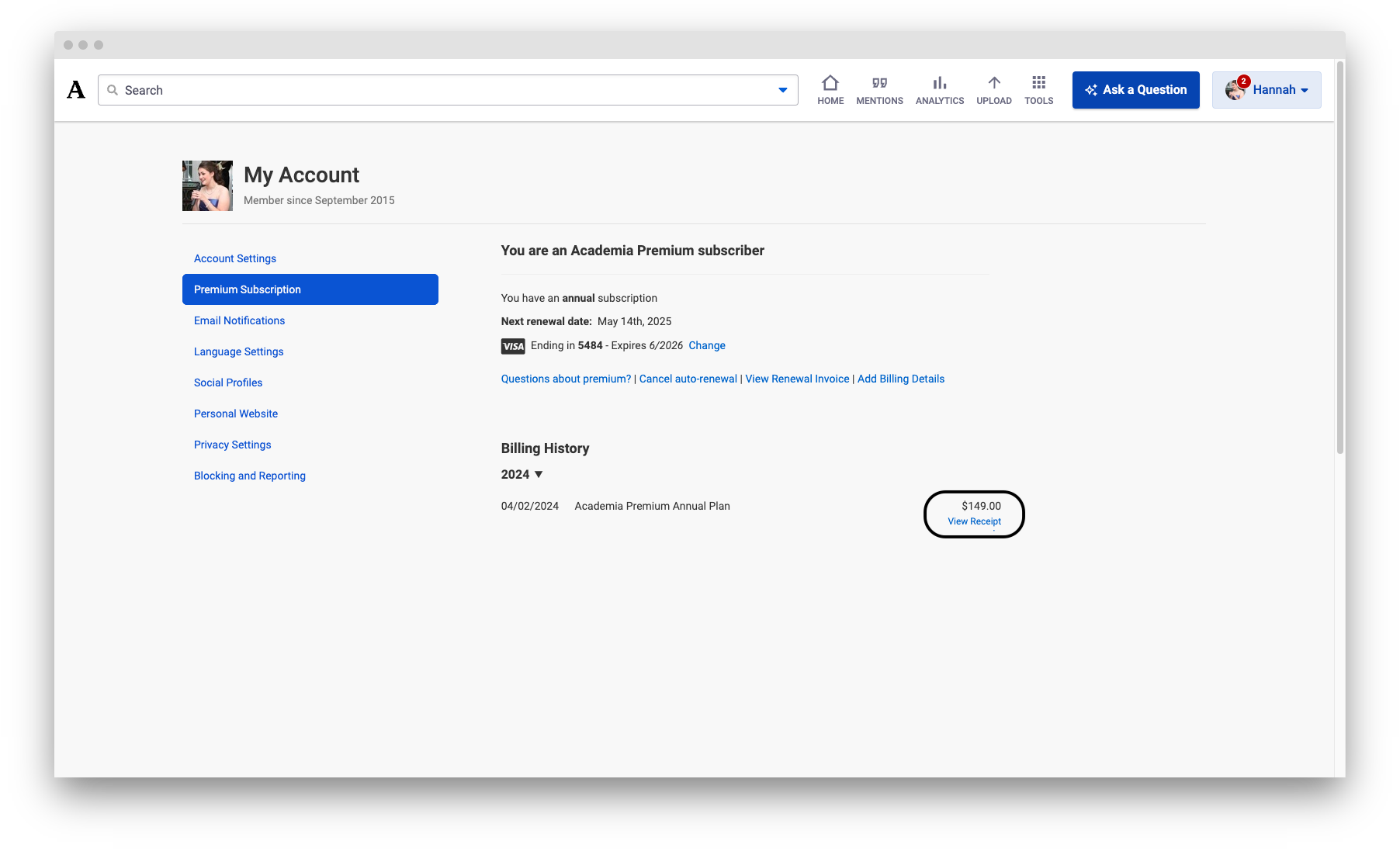Click the Billing History heading
Image resolution: width=1400 pixels, height=855 pixels.
pos(545,448)
